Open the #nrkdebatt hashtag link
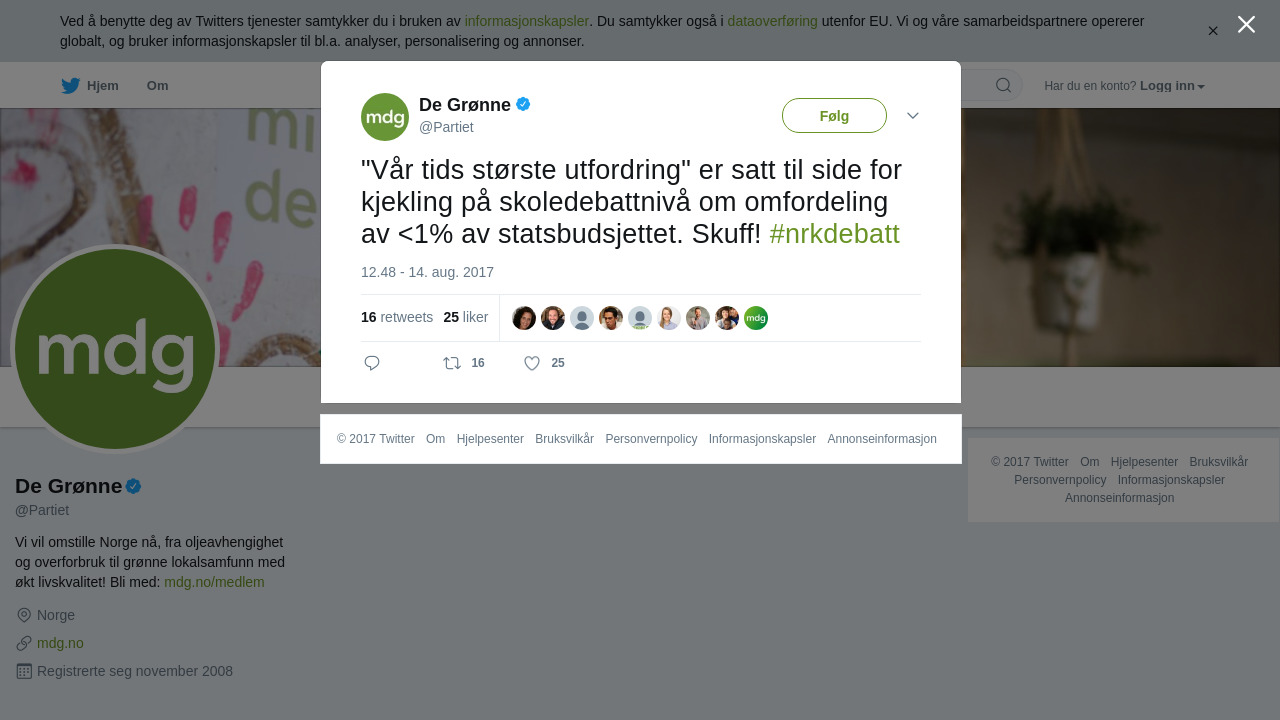 [834, 234]
